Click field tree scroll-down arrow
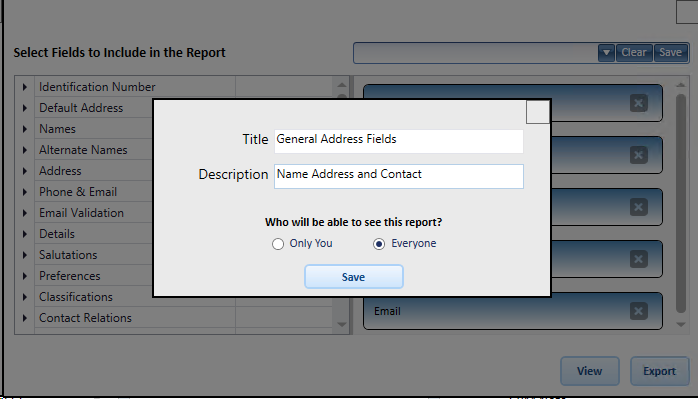 pos(342,325)
